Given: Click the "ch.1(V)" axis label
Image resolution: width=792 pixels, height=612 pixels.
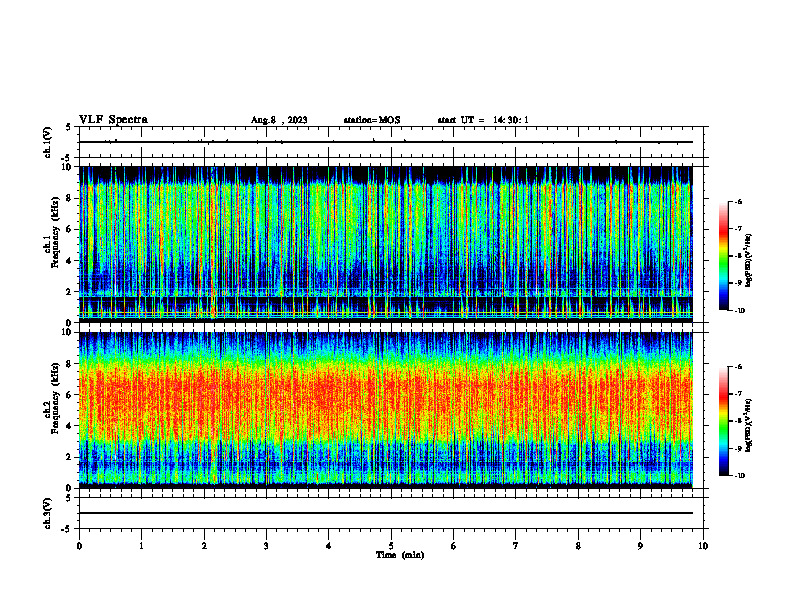Looking at the screenshot, I should point(48,142).
